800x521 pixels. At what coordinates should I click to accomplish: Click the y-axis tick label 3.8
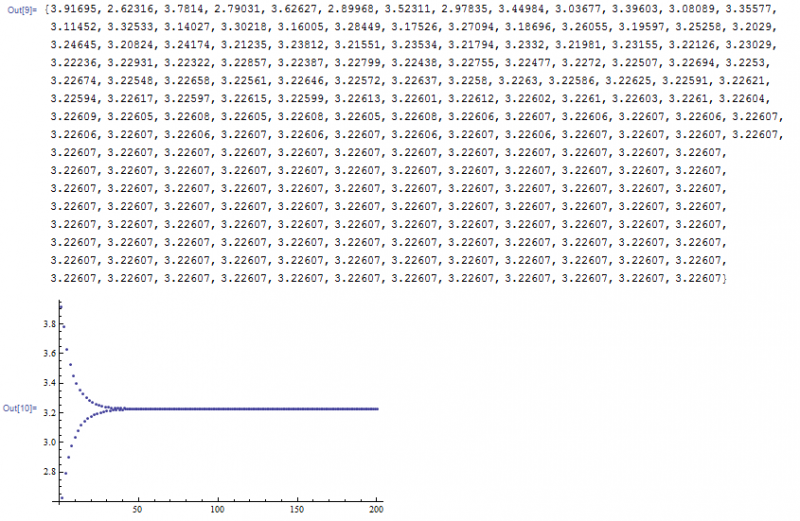49,324
